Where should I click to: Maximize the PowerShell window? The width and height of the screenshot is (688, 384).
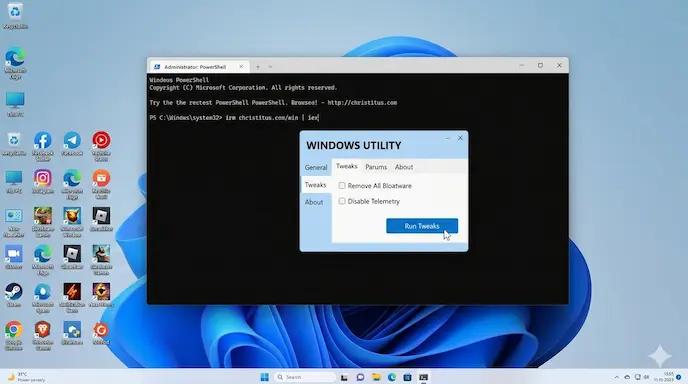click(x=540, y=65)
